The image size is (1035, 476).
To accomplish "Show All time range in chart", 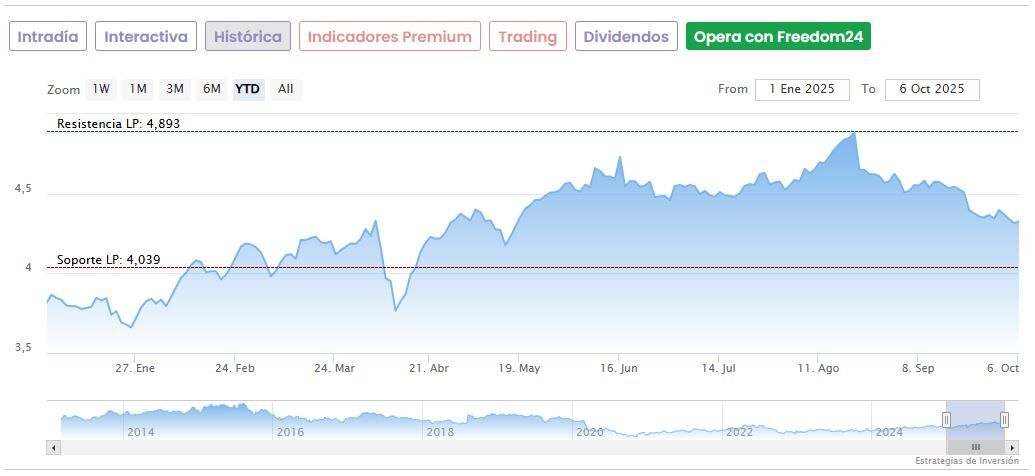I will pos(286,89).
